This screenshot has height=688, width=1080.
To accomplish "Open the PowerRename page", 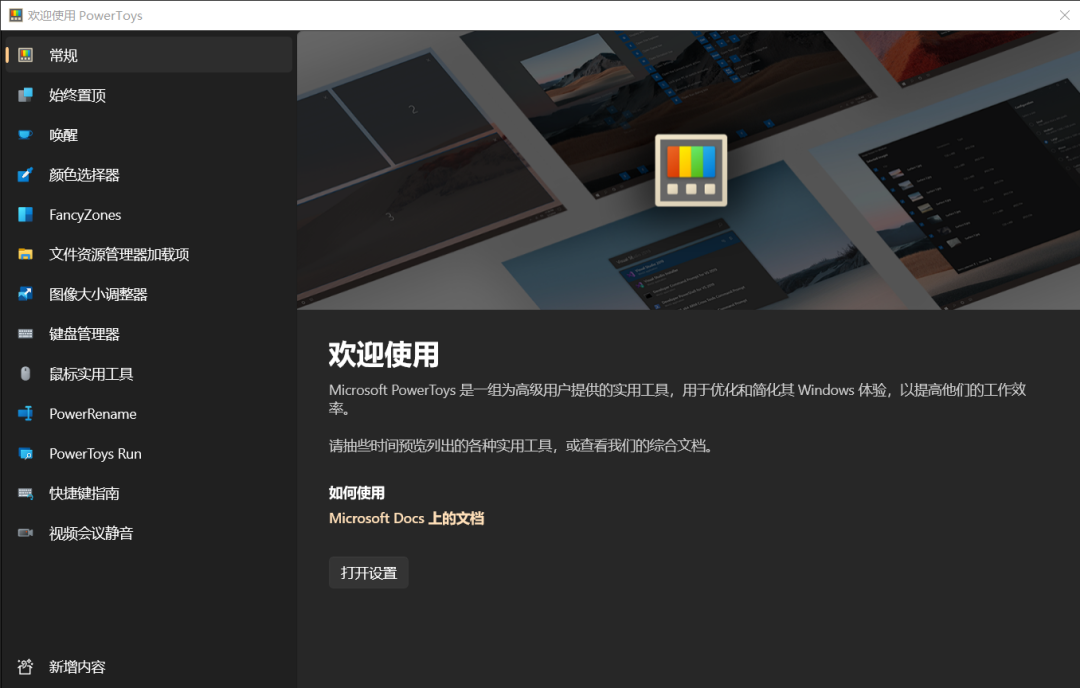I will (x=149, y=413).
